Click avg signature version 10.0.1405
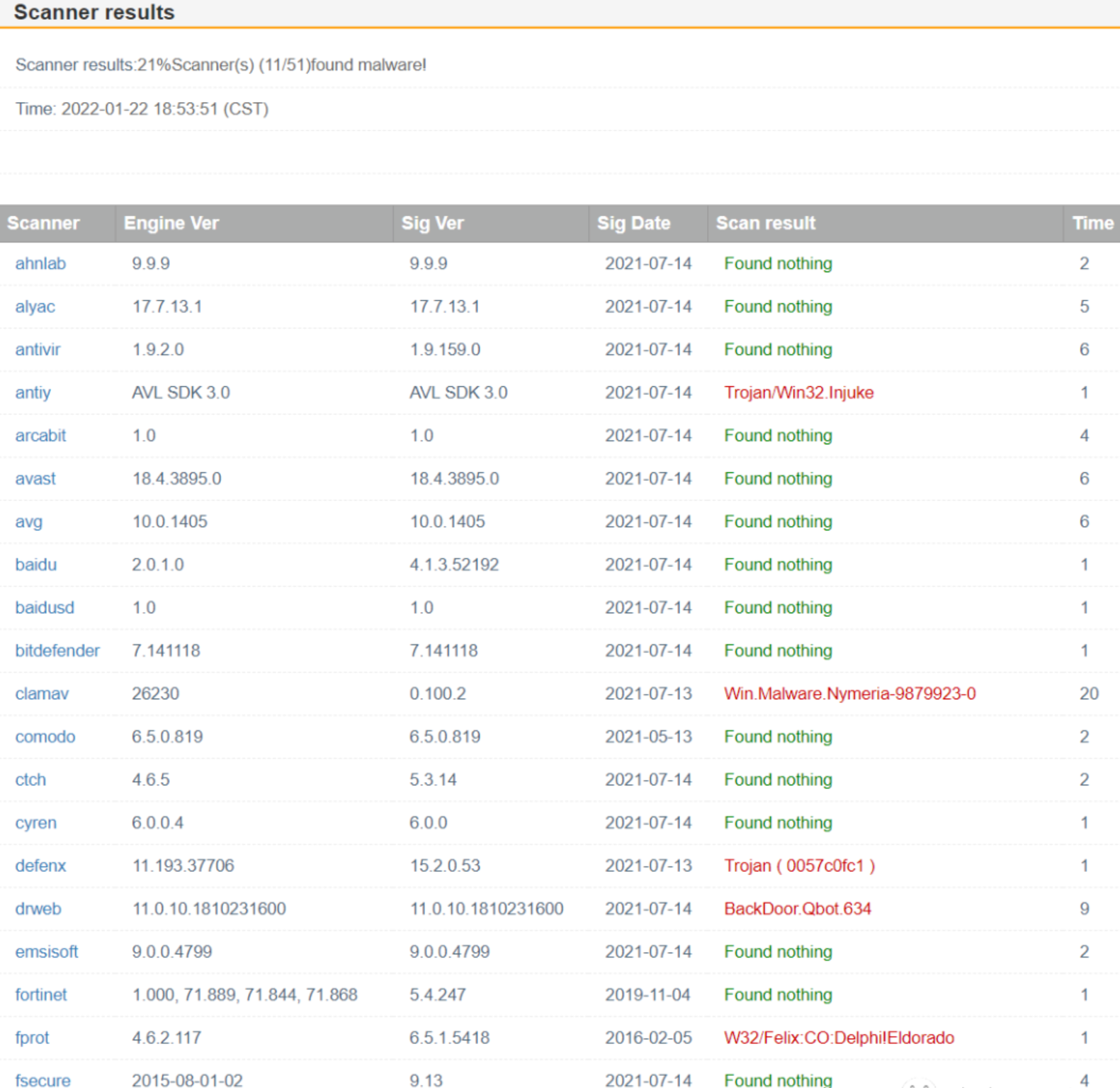This screenshot has height=1088, width=1120. [447, 522]
